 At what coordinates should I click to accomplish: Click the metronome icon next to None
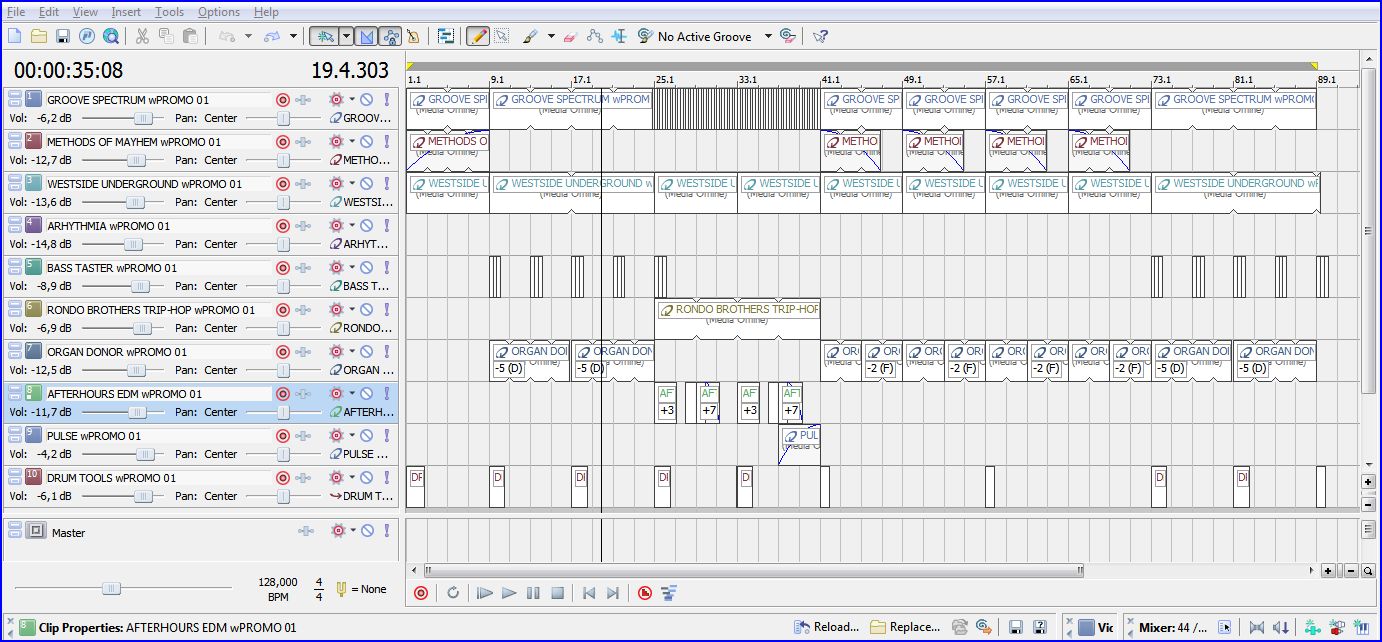[x=341, y=589]
